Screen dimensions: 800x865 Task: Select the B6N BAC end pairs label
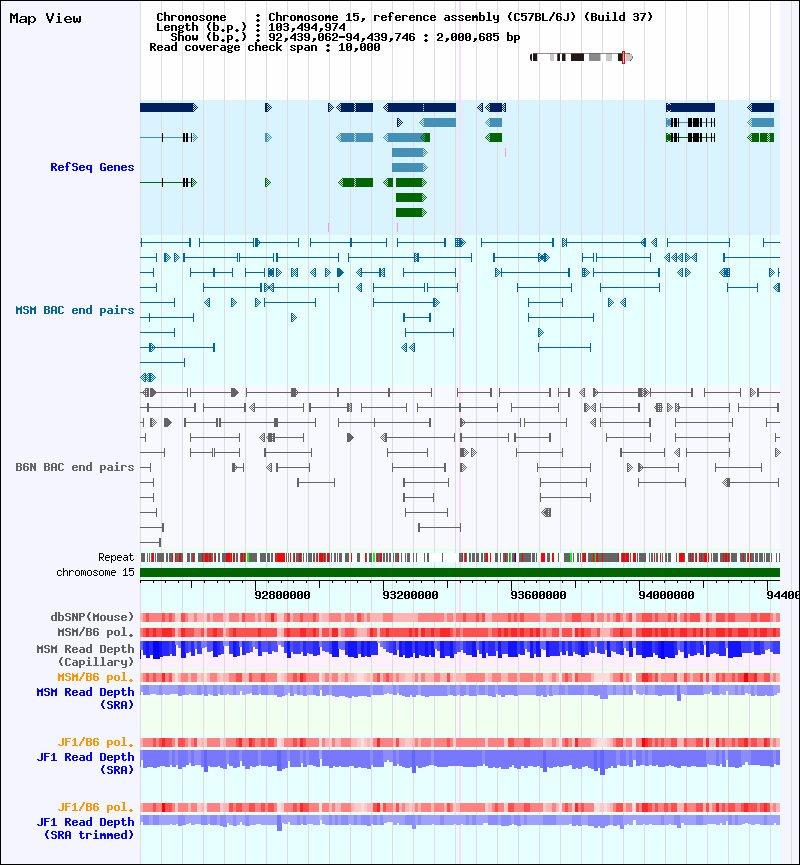coord(75,467)
